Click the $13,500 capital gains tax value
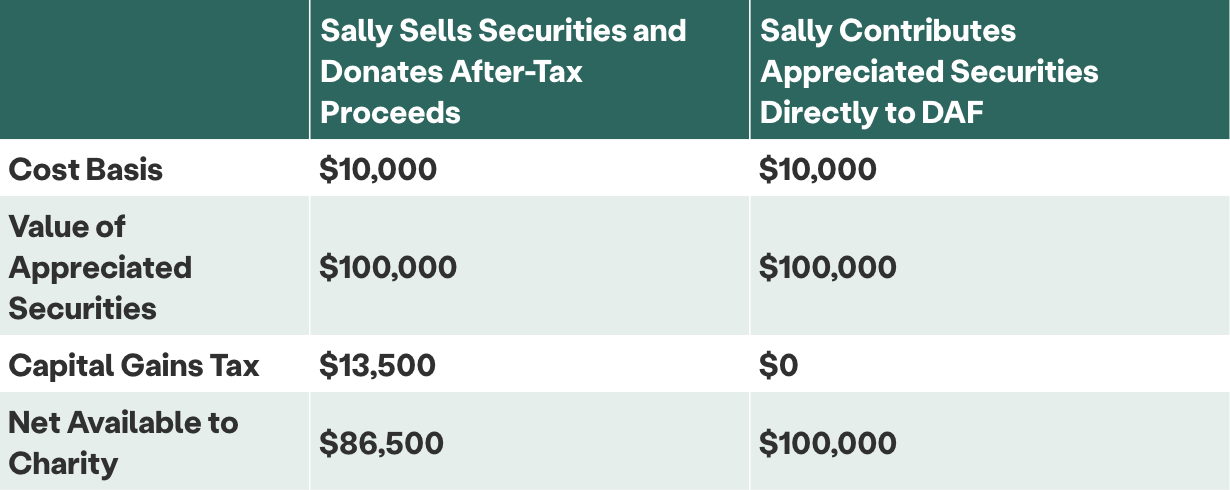Image resolution: width=1230 pixels, height=490 pixels. coord(377,365)
